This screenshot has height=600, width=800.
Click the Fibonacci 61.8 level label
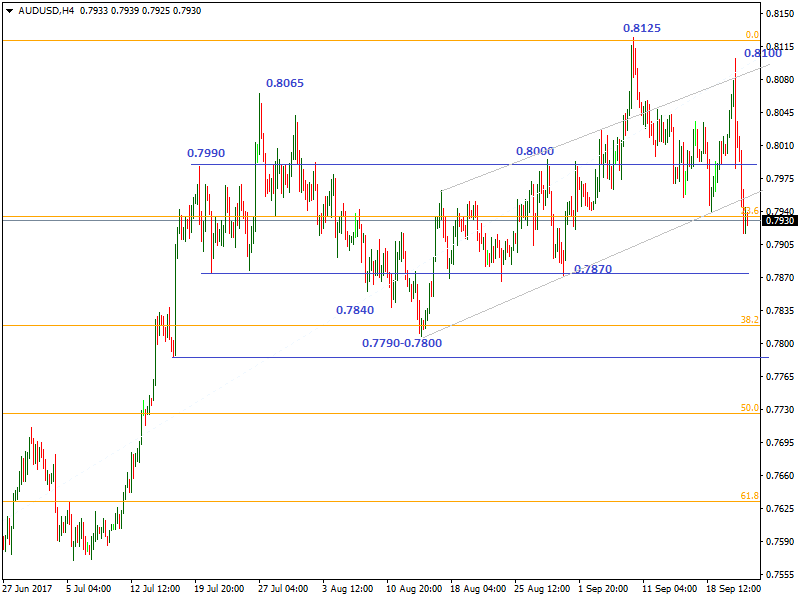pyautogui.click(x=748, y=496)
